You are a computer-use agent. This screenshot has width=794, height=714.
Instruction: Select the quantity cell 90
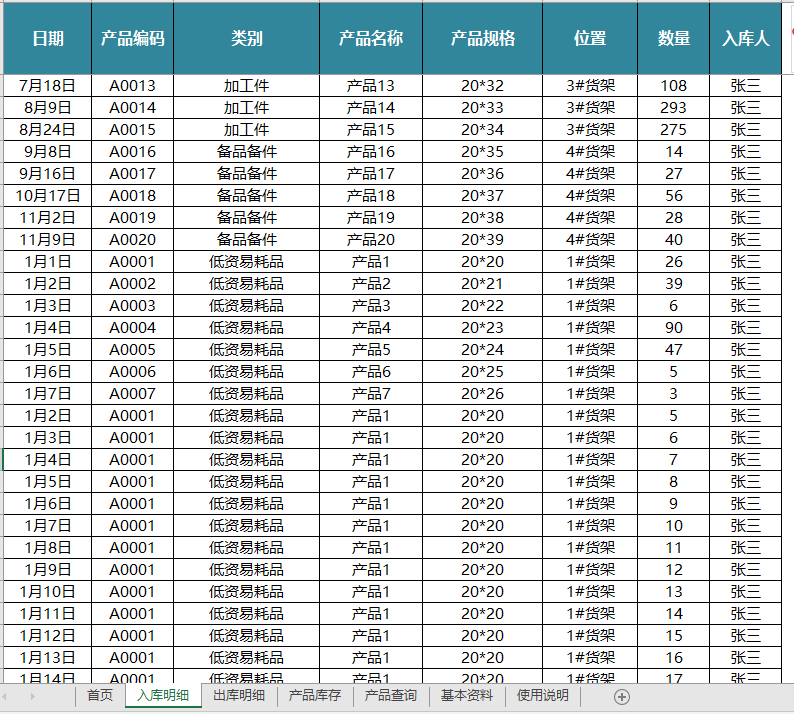[673, 328]
